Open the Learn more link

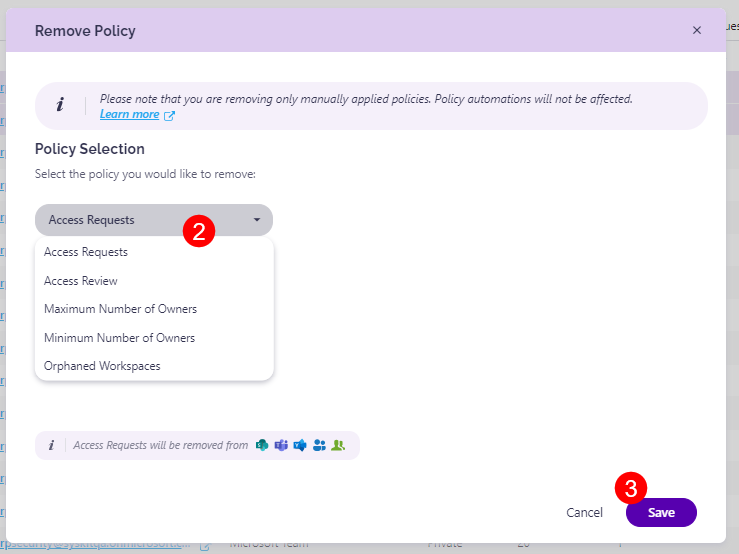pos(129,115)
